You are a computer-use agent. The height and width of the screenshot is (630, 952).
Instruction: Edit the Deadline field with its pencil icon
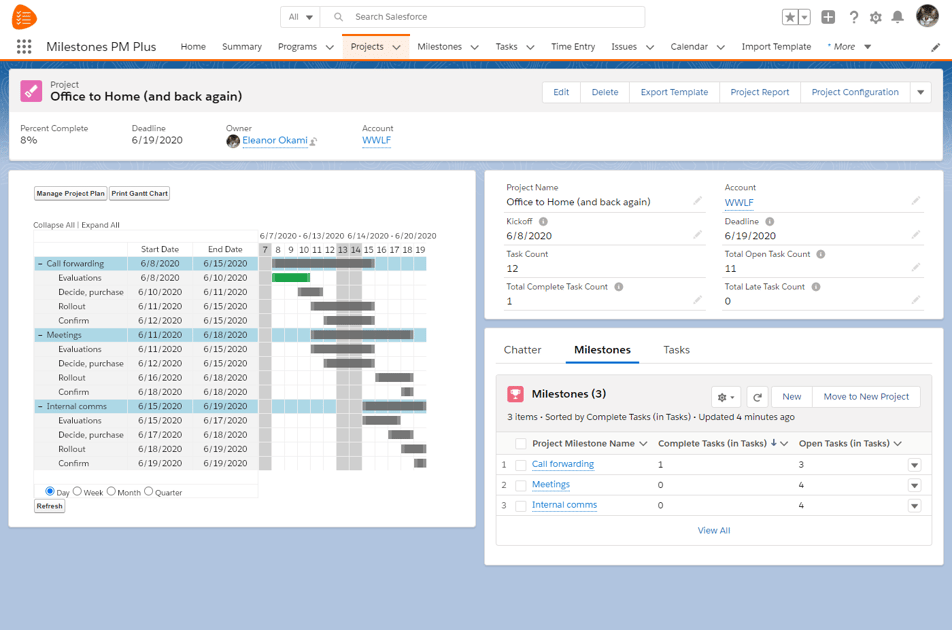(916, 235)
